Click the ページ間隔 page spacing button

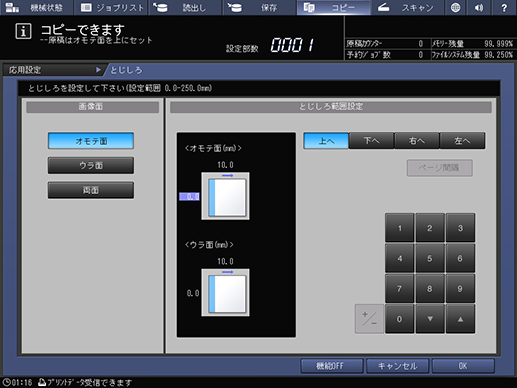(x=439, y=168)
